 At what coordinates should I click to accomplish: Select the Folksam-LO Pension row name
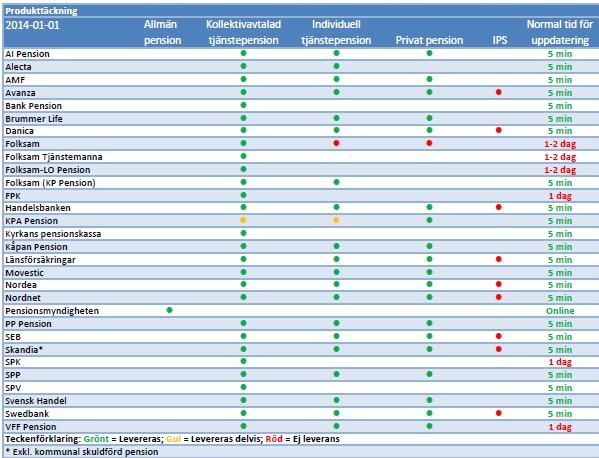48,170
